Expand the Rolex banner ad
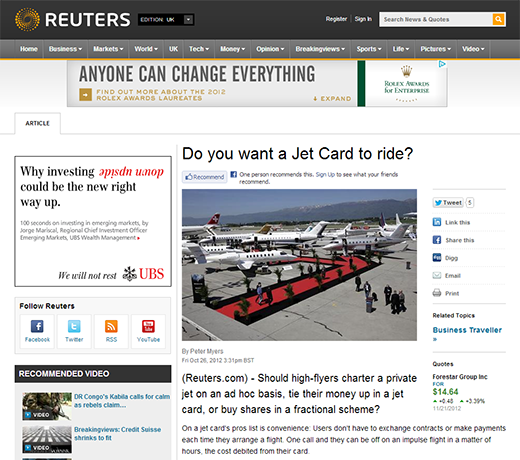520x460 pixels. click(x=332, y=99)
